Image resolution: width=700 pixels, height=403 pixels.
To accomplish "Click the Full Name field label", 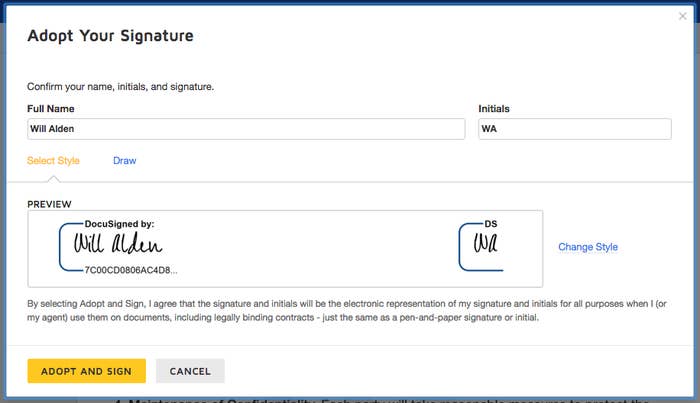I will click(x=50, y=109).
